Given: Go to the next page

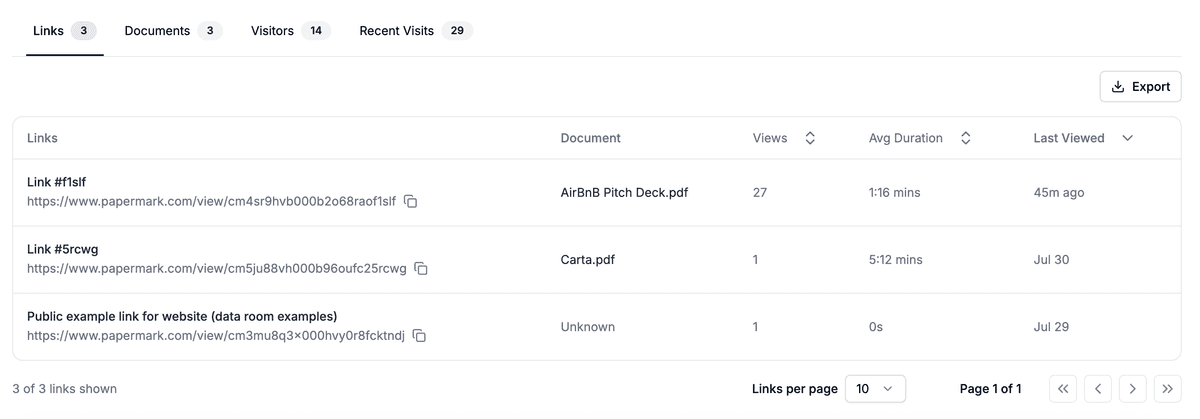Looking at the screenshot, I should pyautogui.click(x=1132, y=389).
